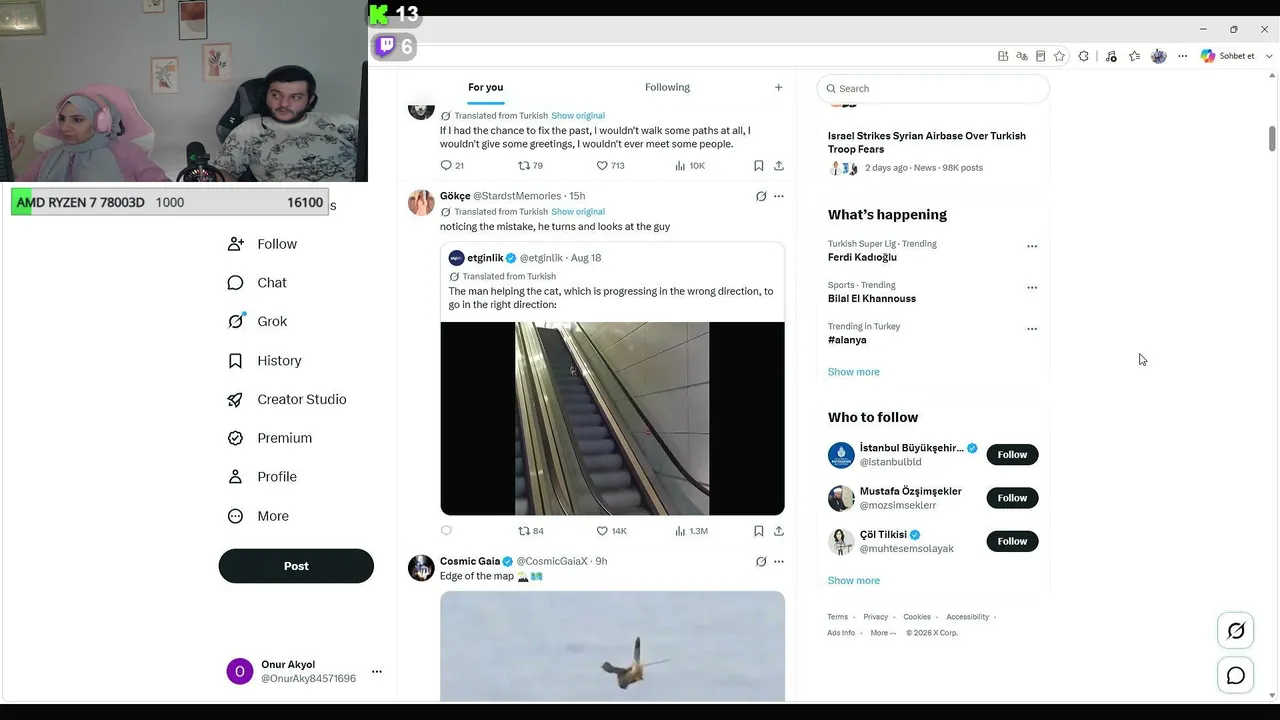Add a new timeline tab with plus
The image size is (1280, 720).
[778, 88]
